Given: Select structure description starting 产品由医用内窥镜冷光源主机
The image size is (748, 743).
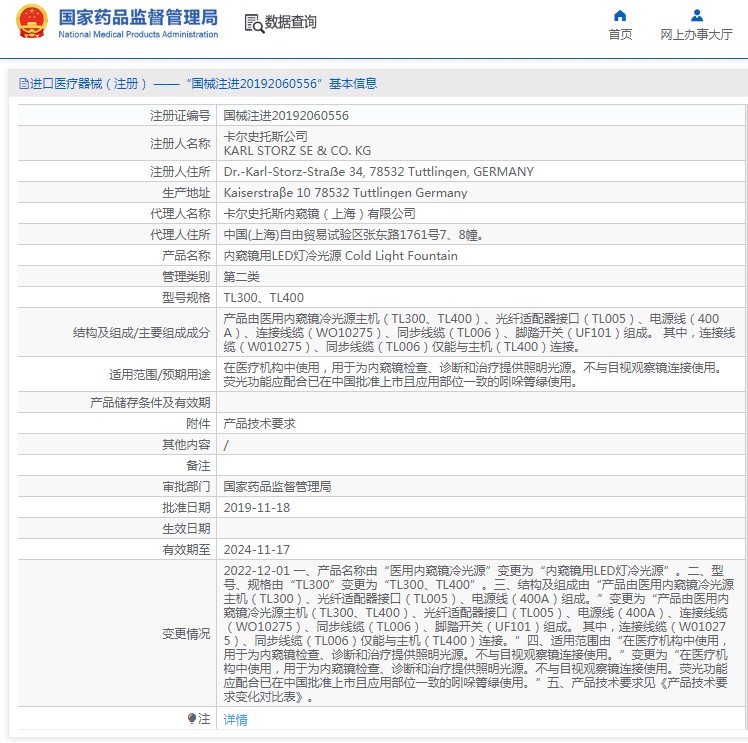Looking at the screenshot, I should [x=479, y=332].
